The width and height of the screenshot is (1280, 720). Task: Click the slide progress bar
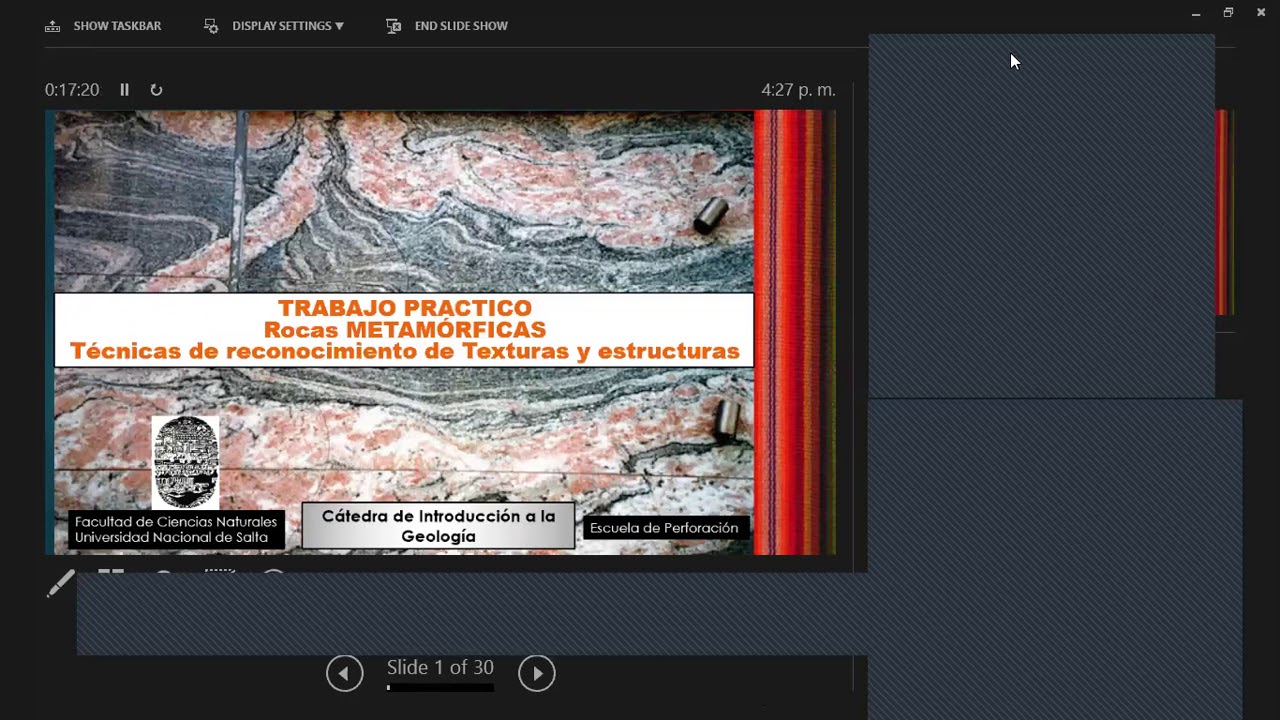[x=440, y=688]
